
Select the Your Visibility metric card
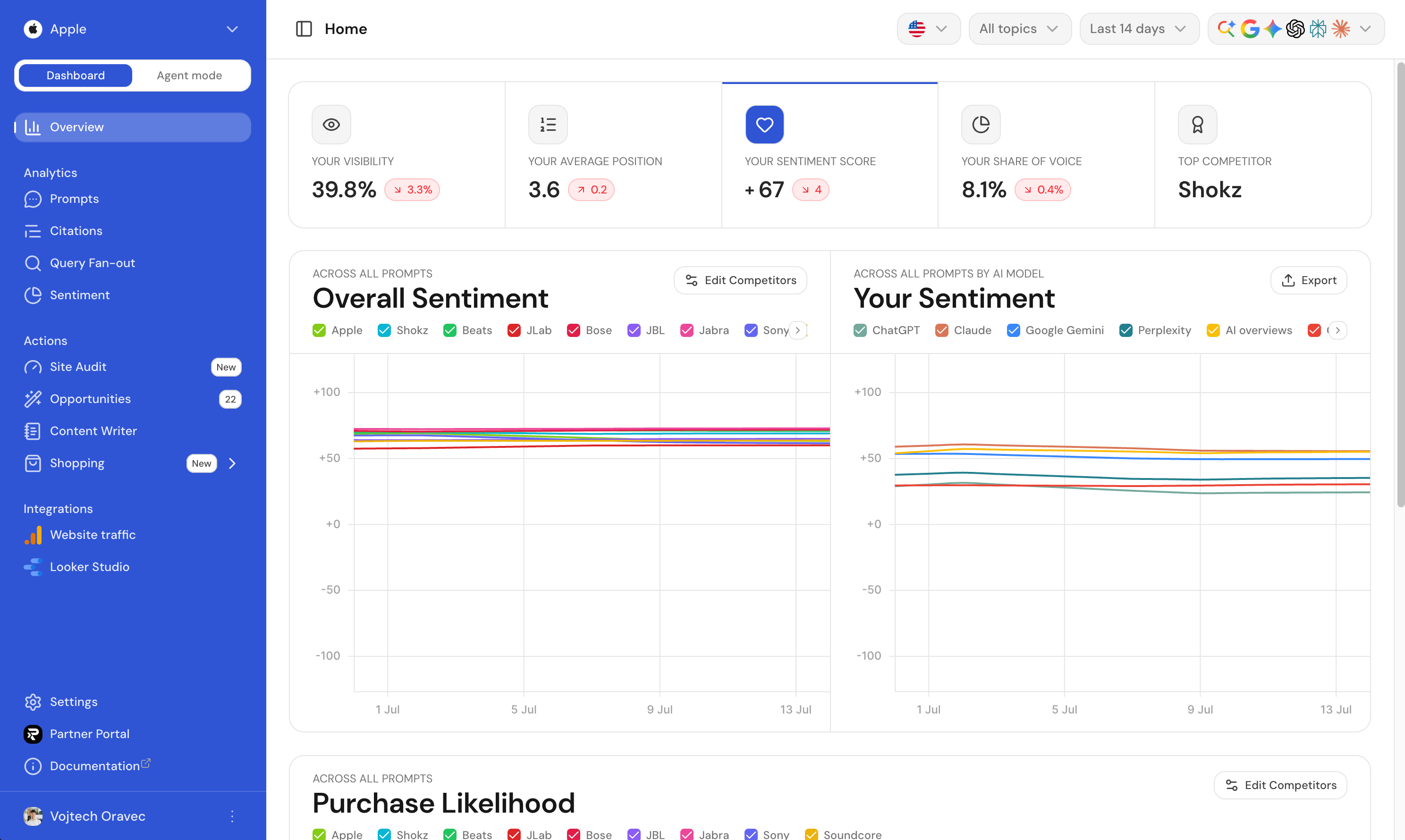[397, 155]
